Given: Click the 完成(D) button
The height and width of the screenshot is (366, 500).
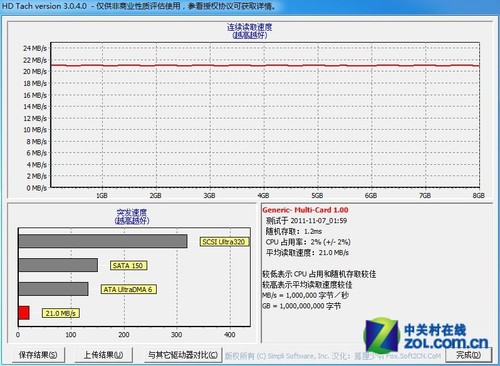Looking at the screenshot, I should (x=468, y=355).
